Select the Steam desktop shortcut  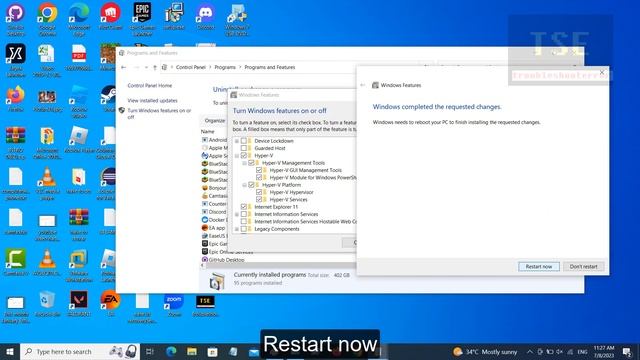109,99
